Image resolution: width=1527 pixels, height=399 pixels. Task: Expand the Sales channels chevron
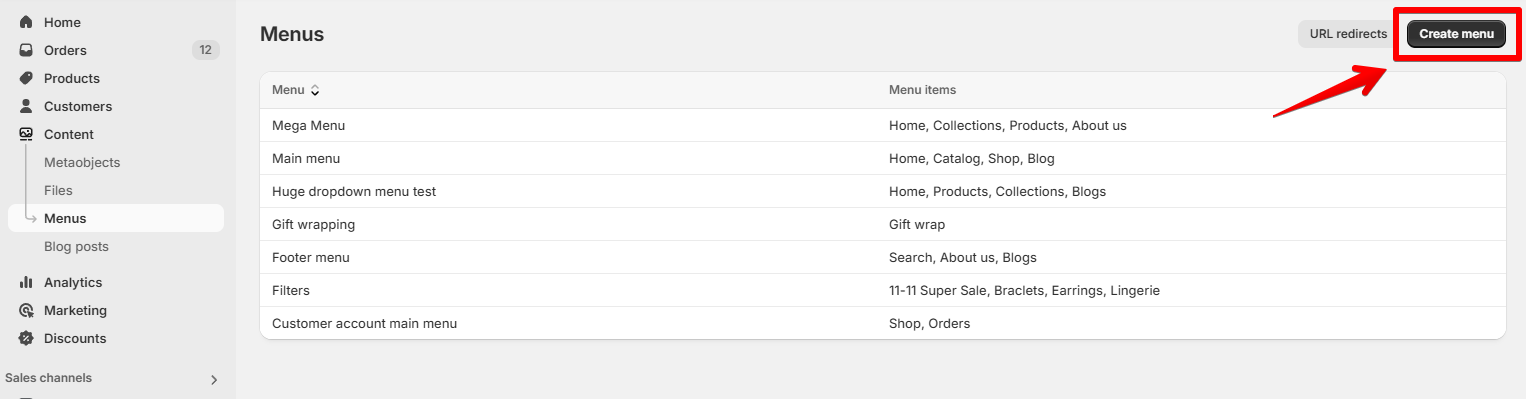coord(213,380)
